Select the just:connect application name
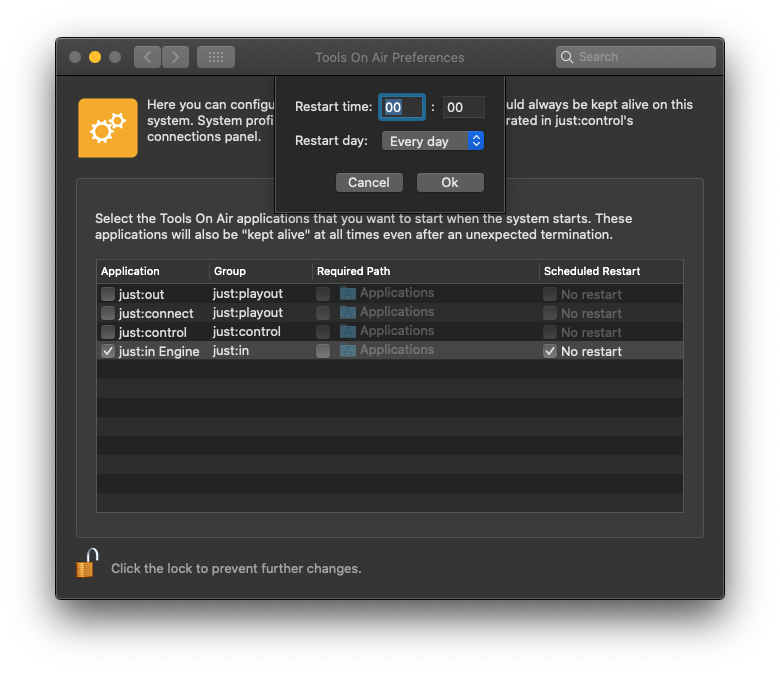 click(156, 313)
